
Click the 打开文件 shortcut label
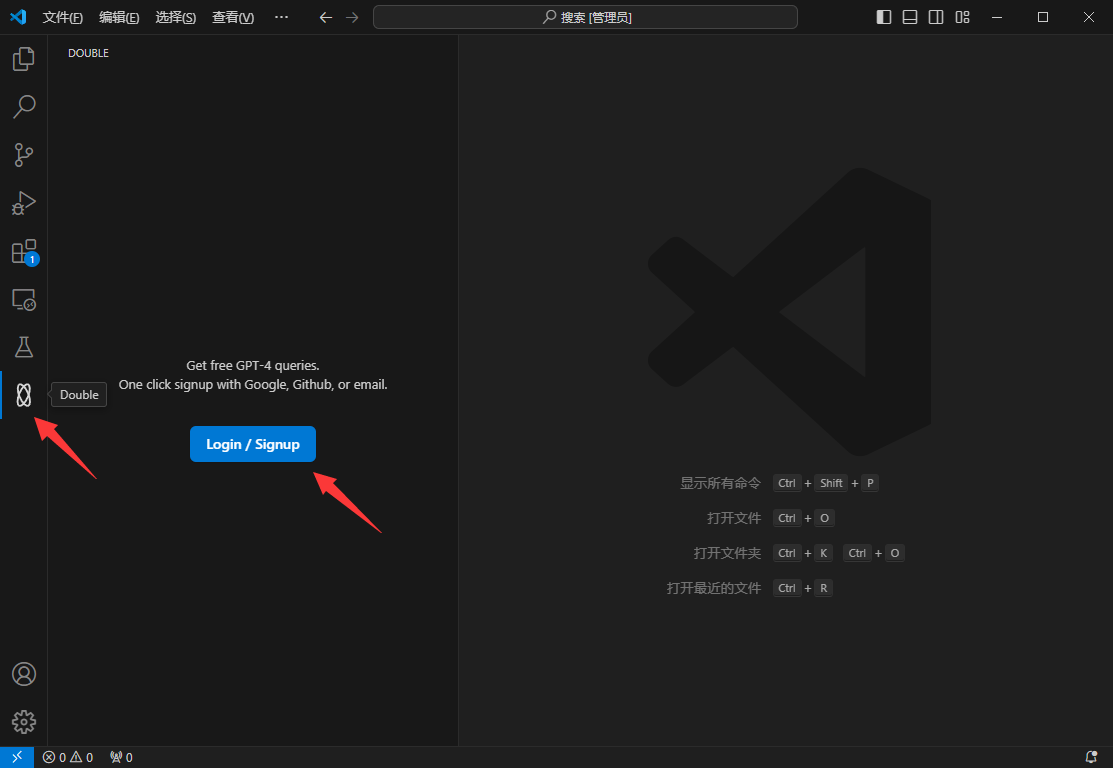click(x=734, y=518)
